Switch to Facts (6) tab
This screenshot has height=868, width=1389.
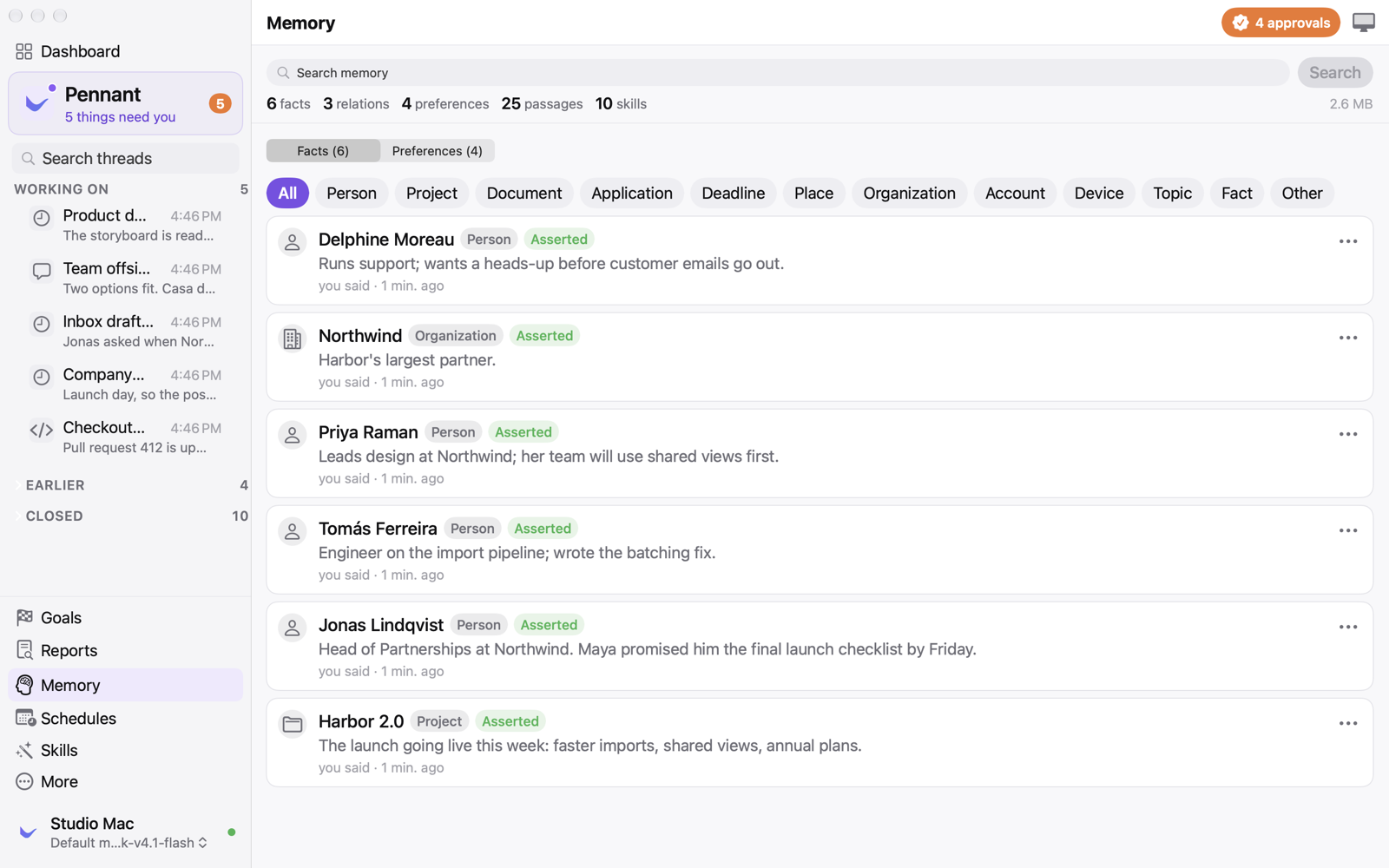[x=323, y=150]
